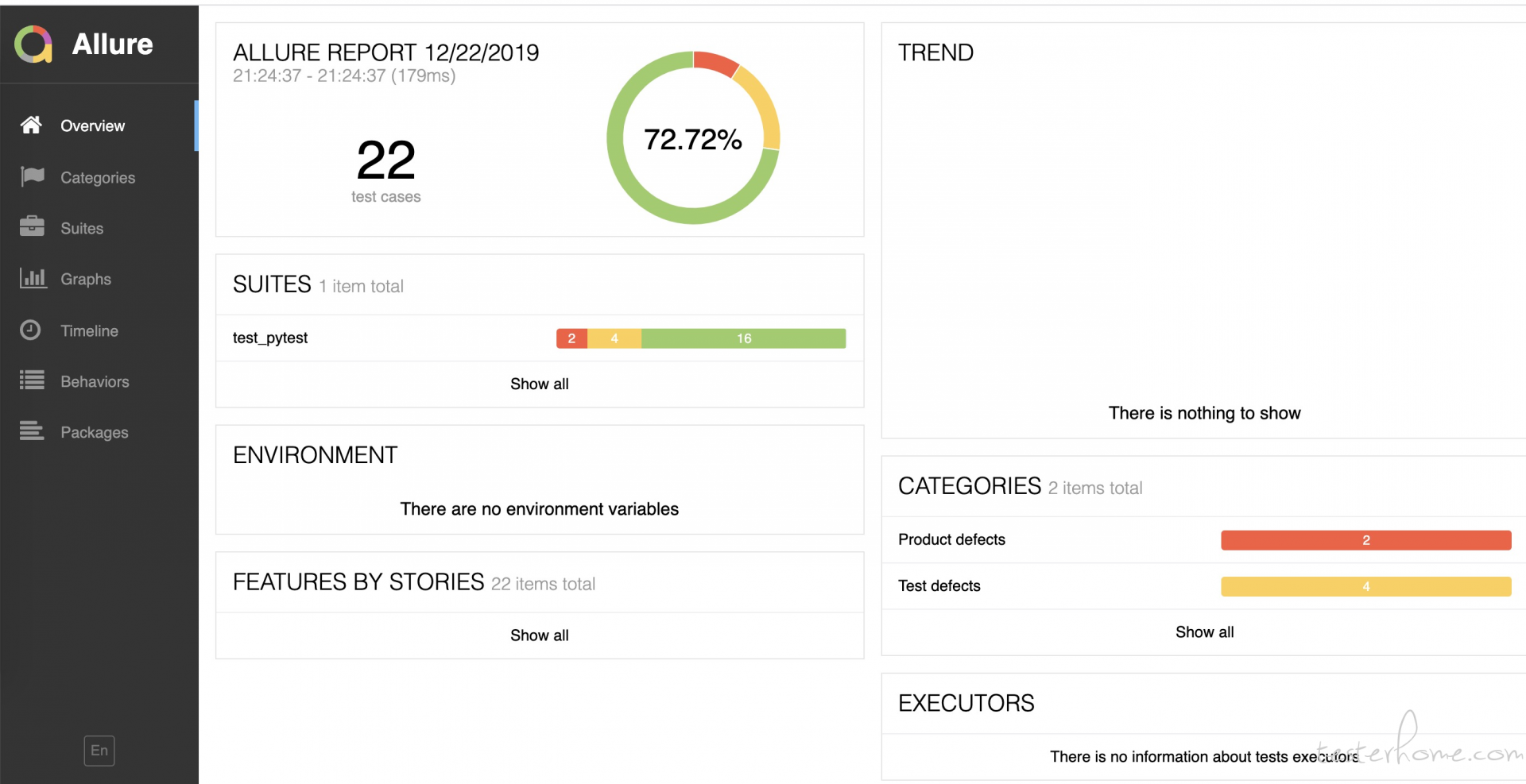Viewport: 1526px width, 784px height.
Task: Click the red segment of donut chart
Action: [715, 63]
